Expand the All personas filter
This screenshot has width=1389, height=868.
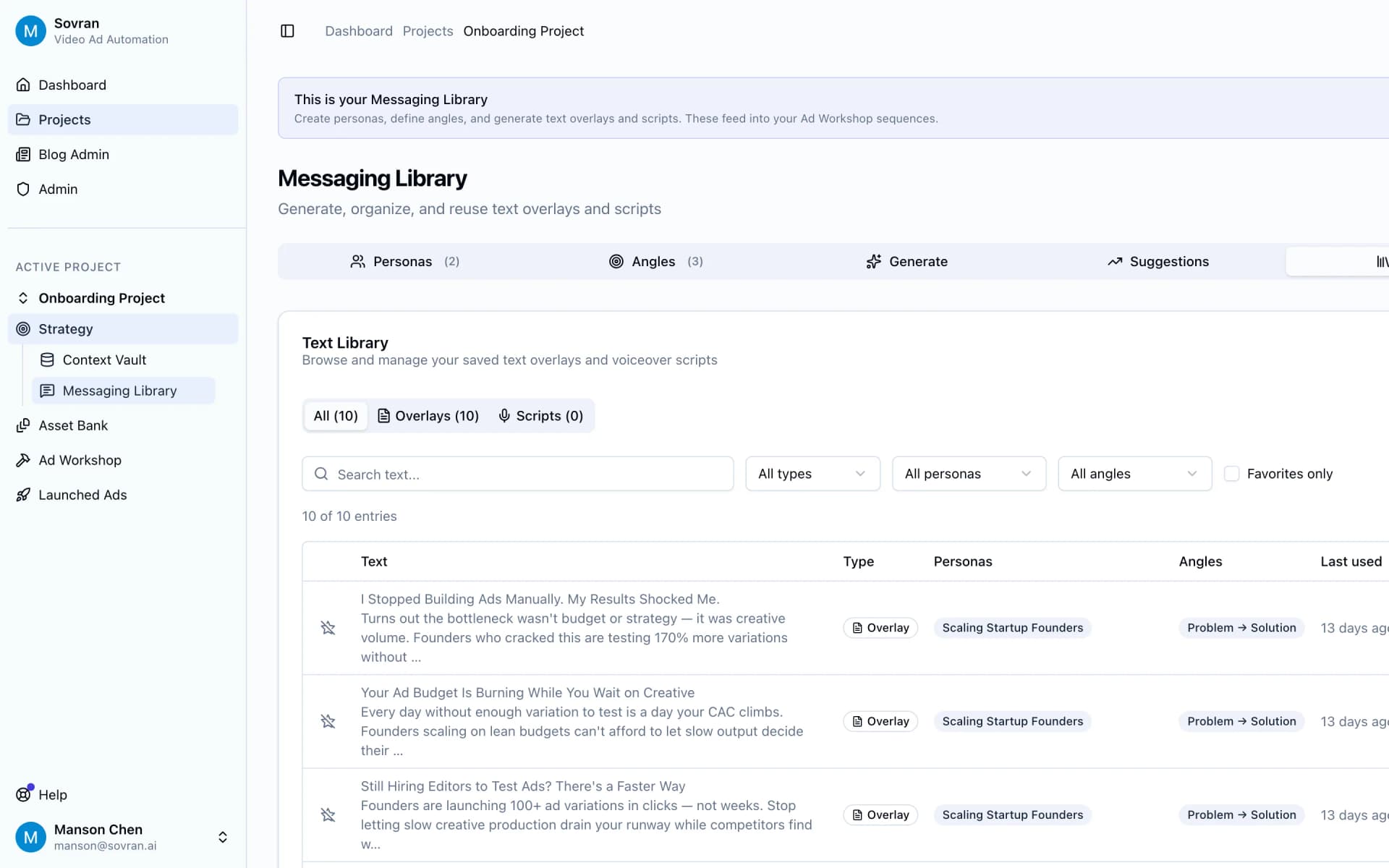point(969,473)
